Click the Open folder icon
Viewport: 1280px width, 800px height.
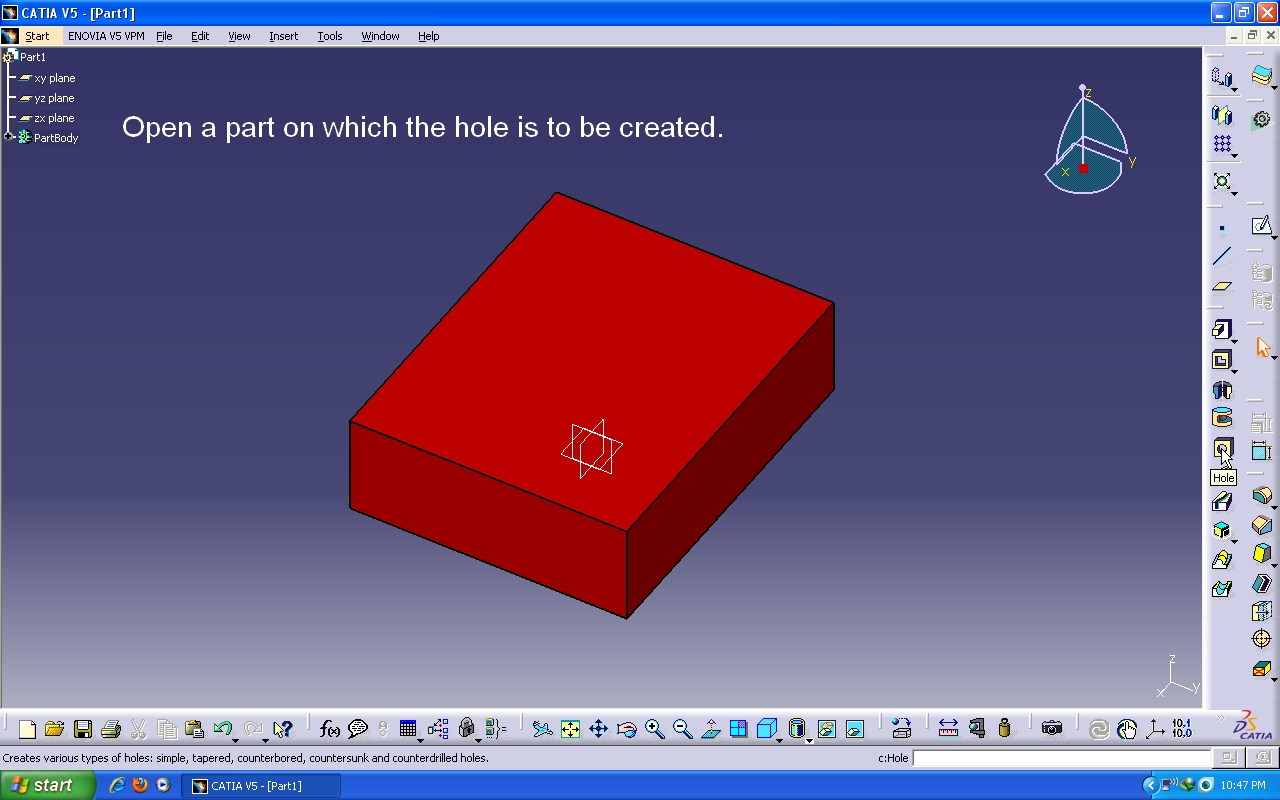click(55, 729)
